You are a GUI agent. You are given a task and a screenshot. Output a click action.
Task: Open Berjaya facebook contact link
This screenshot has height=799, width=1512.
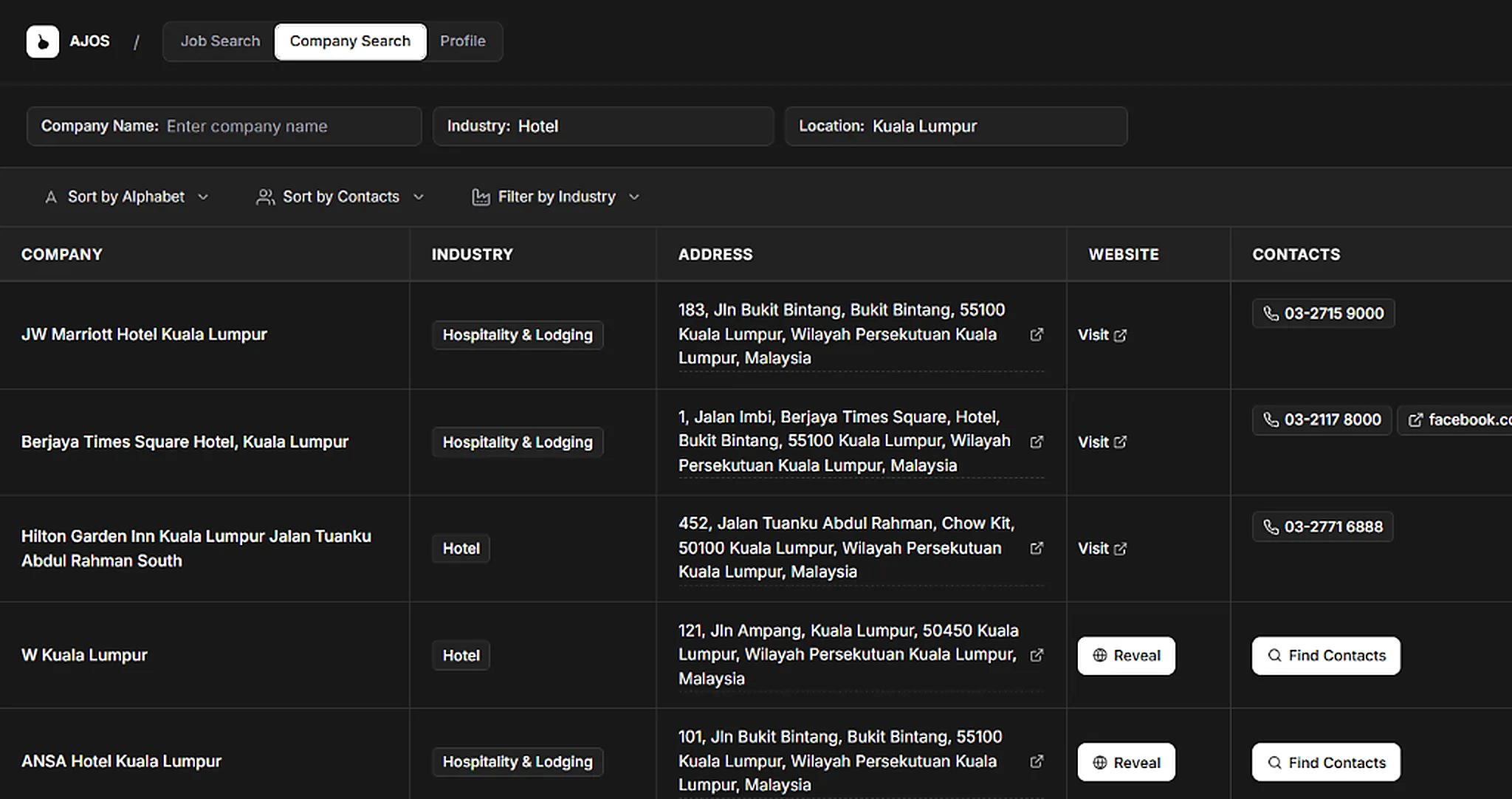tap(1456, 420)
